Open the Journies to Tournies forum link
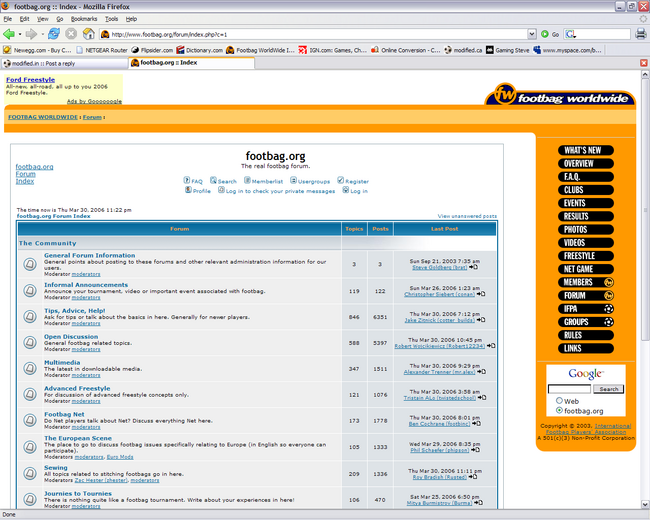The image size is (650, 520). (78, 493)
